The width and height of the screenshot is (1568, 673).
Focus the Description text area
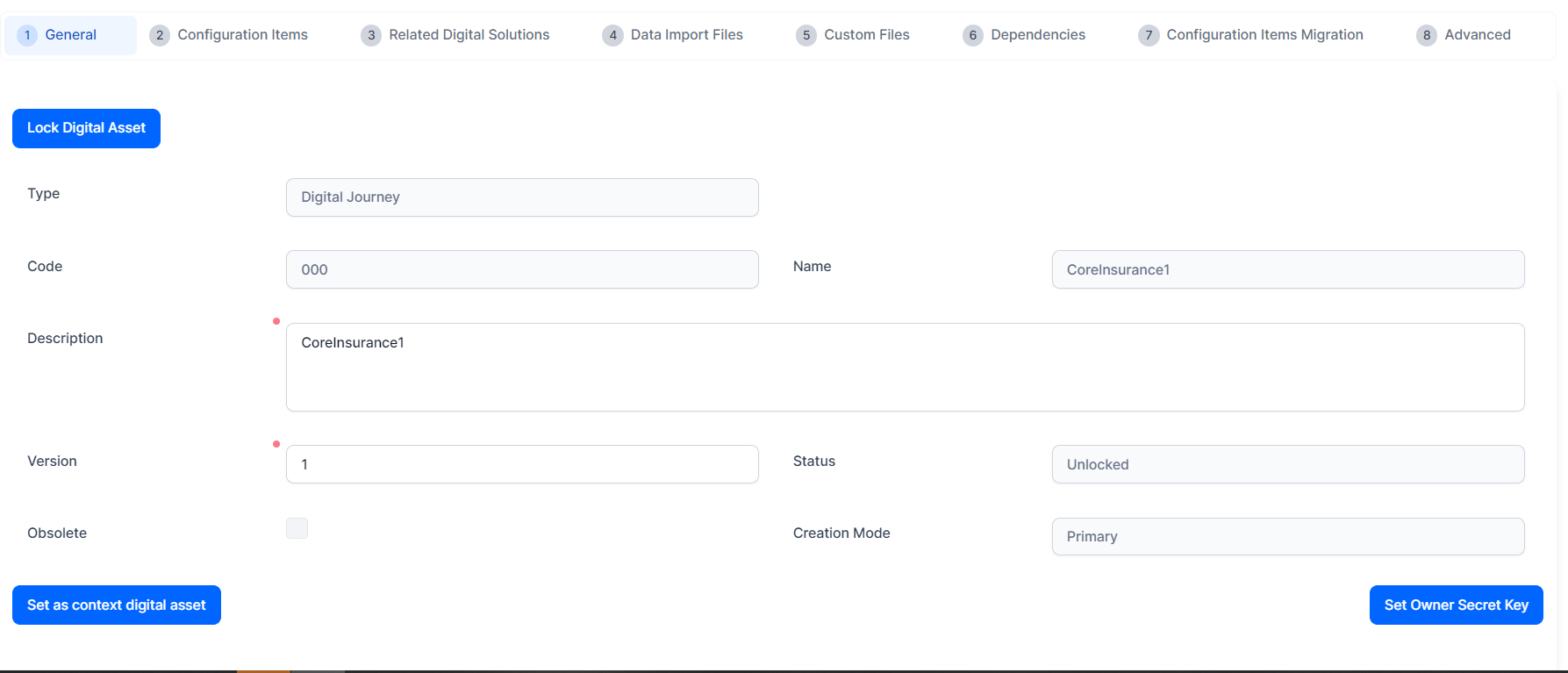coord(905,367)
